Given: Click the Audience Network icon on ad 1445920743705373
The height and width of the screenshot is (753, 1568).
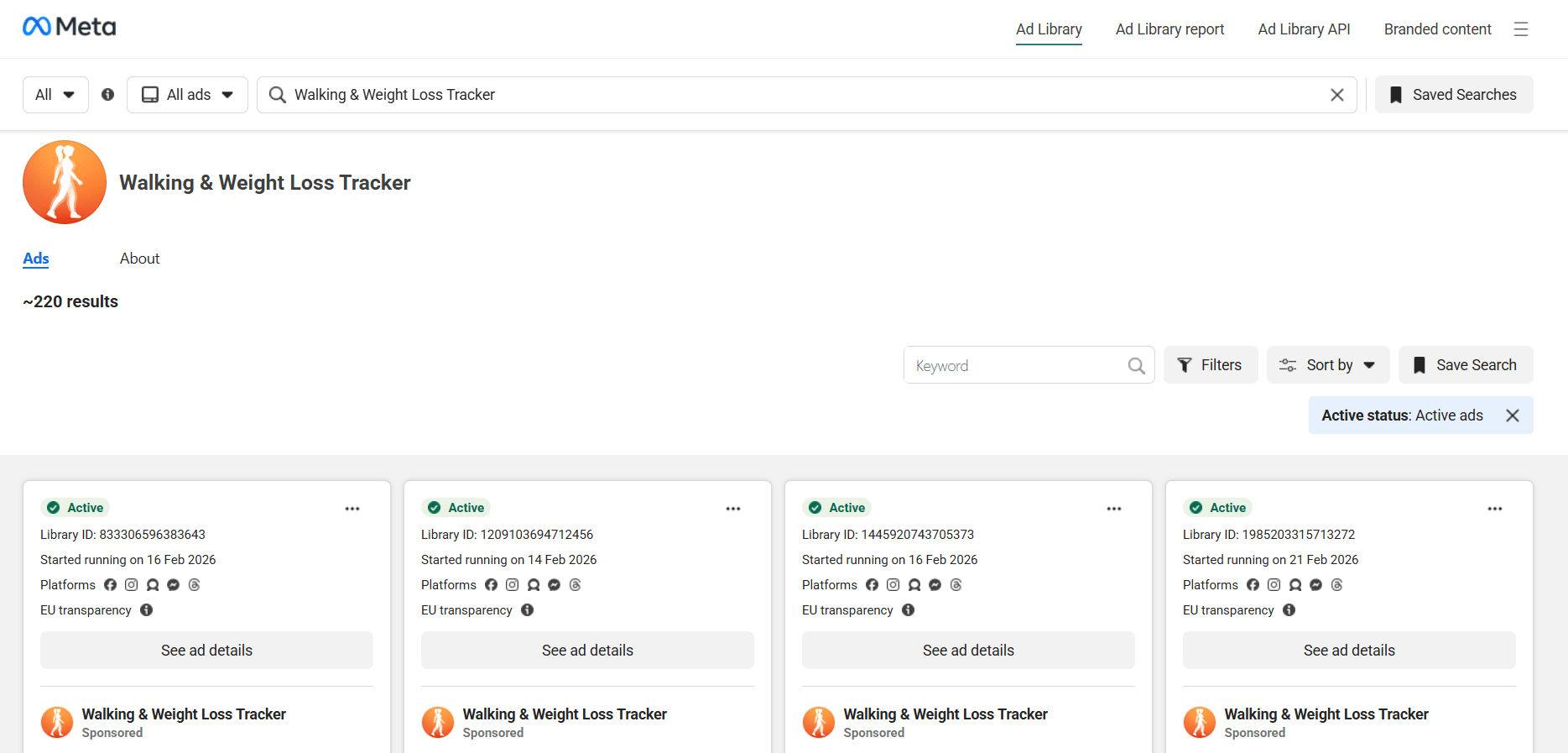Looking at the screenshot, I should (x=914, y=585).
